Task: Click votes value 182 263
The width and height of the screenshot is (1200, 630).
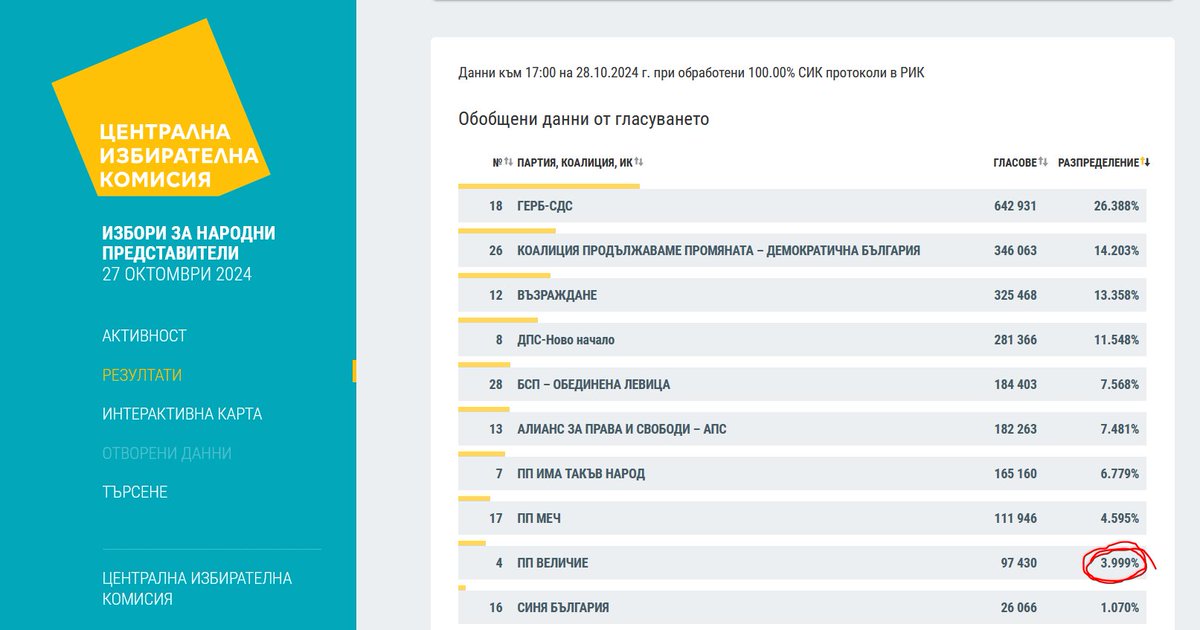Action: tap(1014, 429)
